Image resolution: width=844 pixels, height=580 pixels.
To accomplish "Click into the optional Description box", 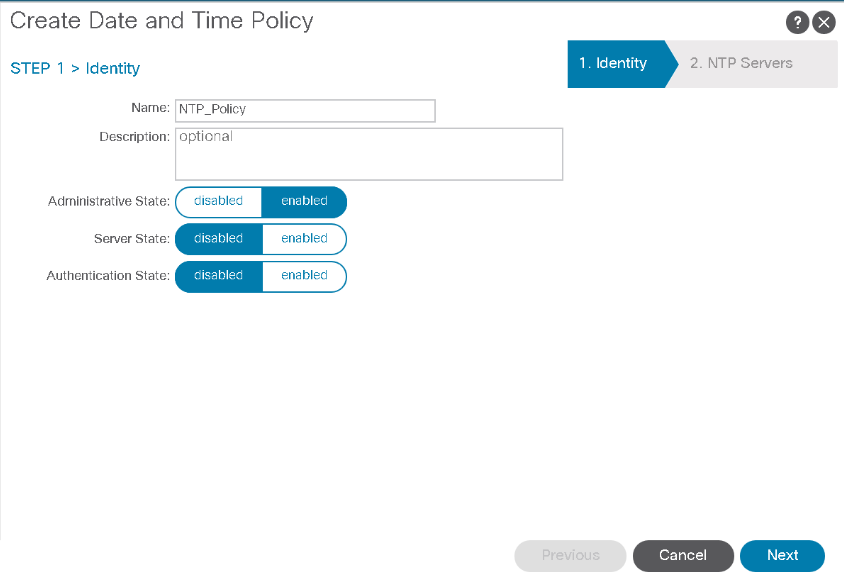I will point(369,154).
